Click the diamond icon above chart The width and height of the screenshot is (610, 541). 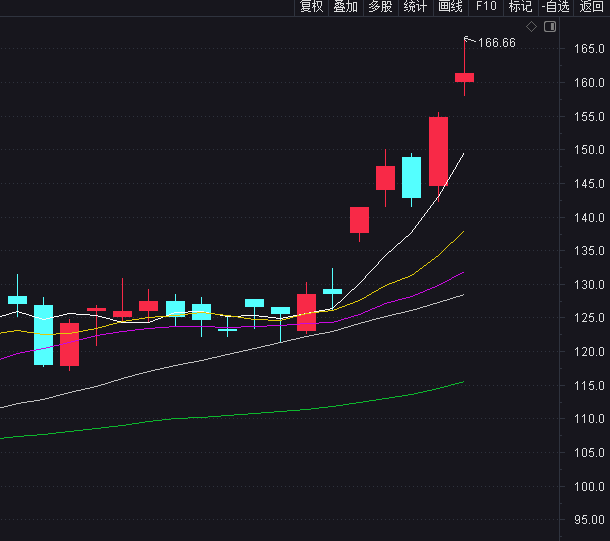tap(531, 27)
